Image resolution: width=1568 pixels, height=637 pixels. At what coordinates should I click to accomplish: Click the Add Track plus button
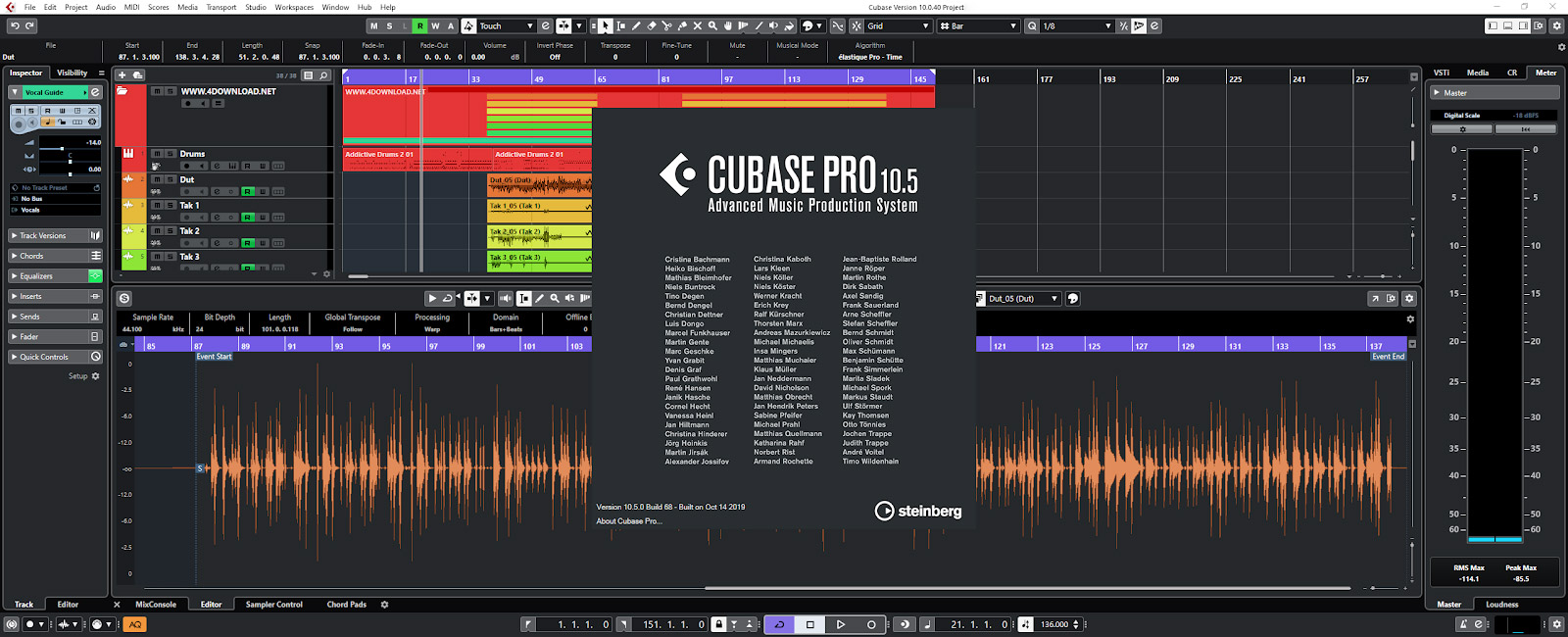(x=122, y=74)
